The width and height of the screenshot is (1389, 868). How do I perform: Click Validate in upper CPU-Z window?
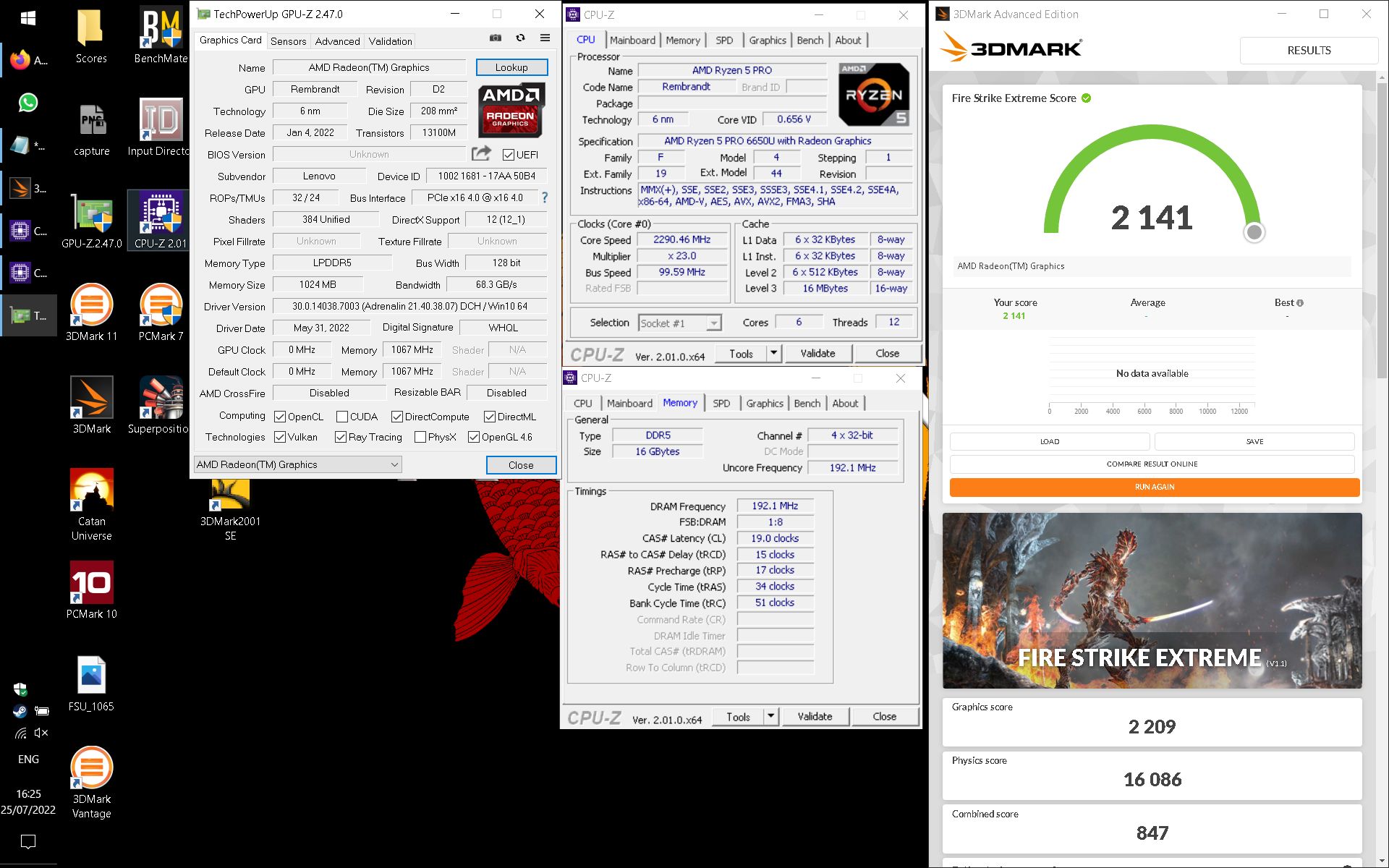coord(817,353)
